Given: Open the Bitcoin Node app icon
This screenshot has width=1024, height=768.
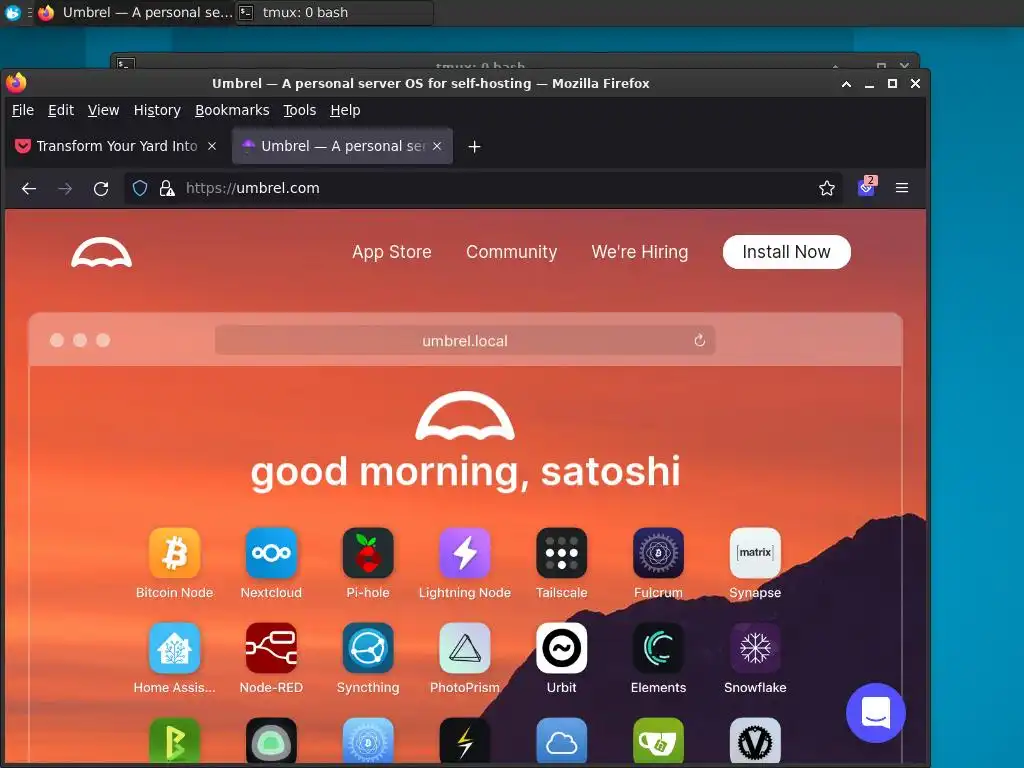Looking at the screenshot, I should click(x=174, y=552).
